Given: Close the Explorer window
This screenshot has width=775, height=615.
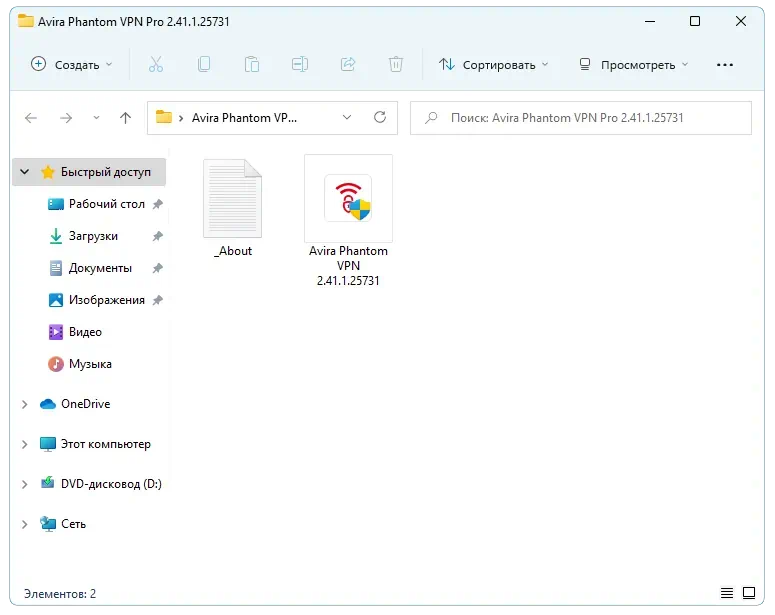Looking at the screenshot, I should (x=740, y=21).
